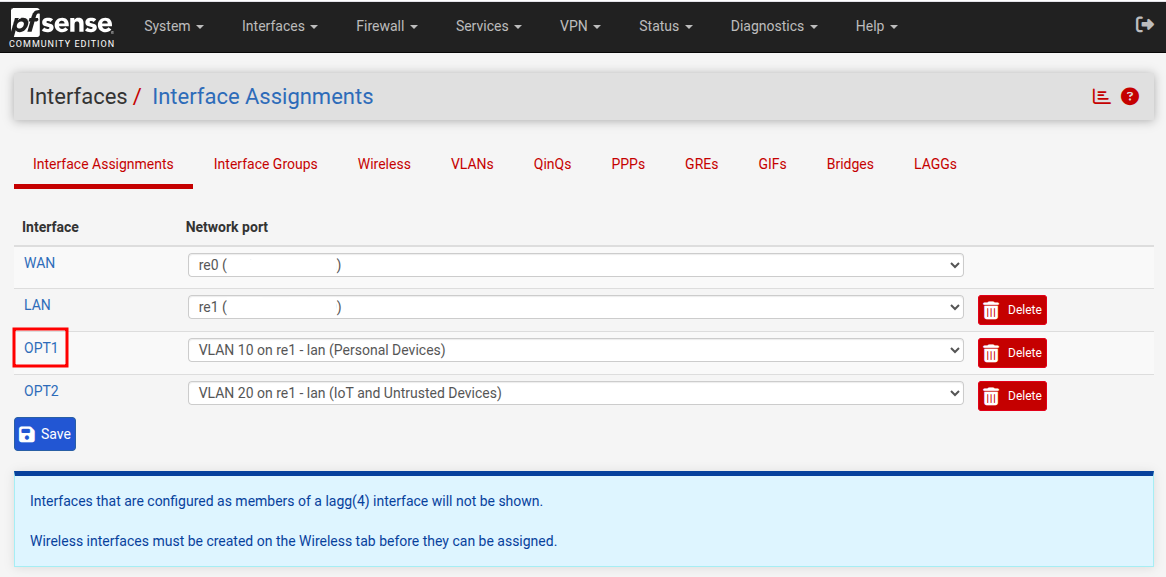The image size is (1166, 577).
Task: Save the interface assignments
Action: click(x=45, y=434)
